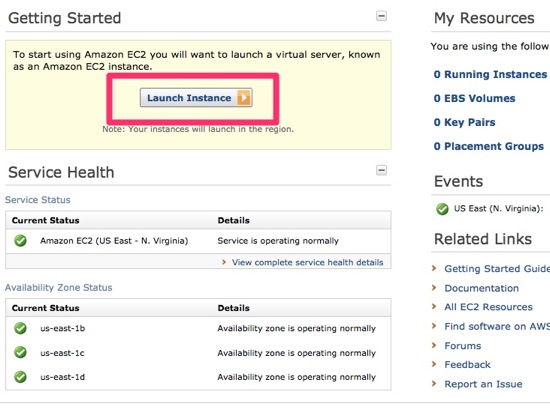Click 'Service is operating normally' text
The image size is (550, 410).
pyautogui.click(x=278, y=241)
